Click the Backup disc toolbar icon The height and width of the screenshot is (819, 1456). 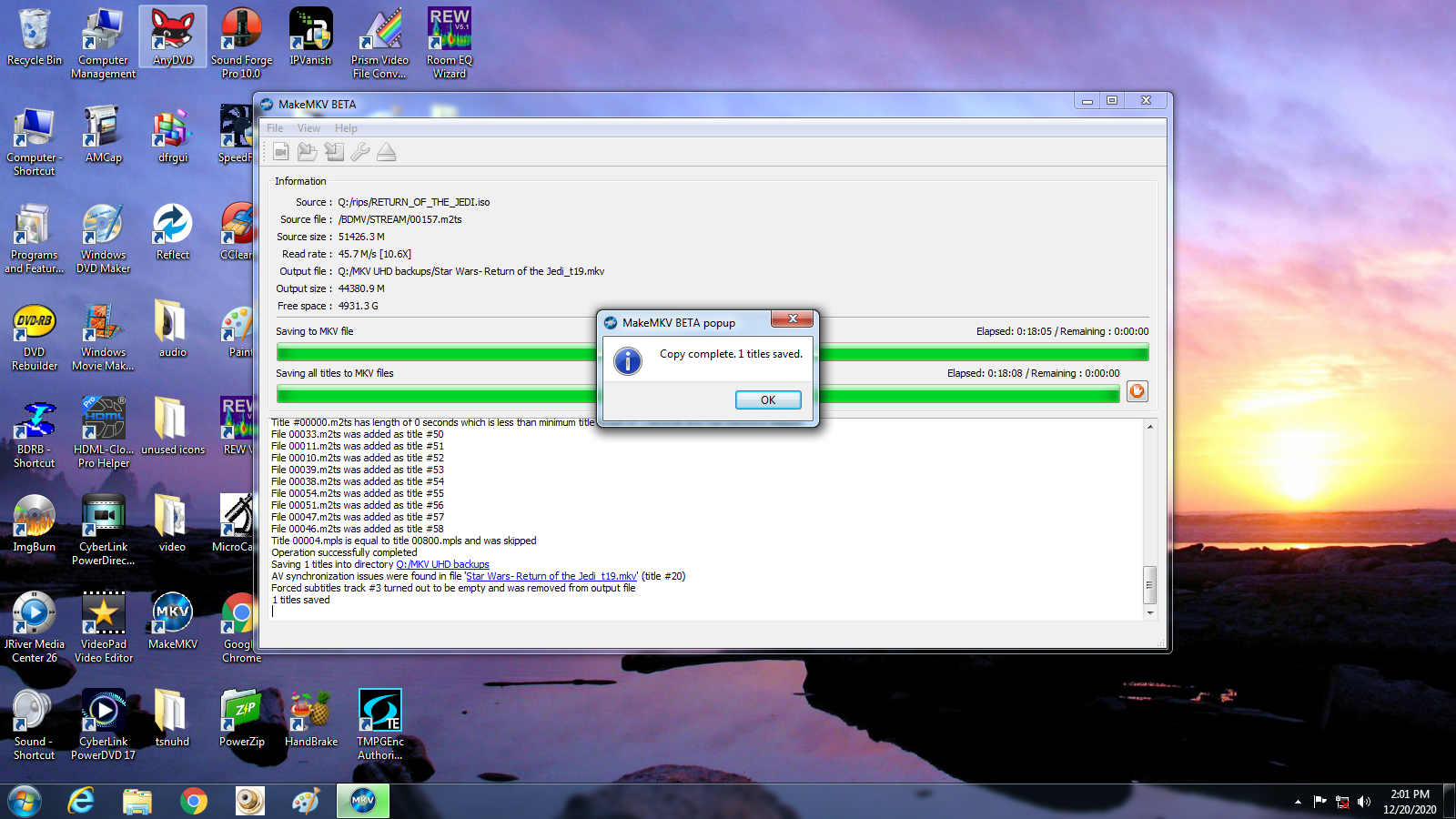[334, 152]
